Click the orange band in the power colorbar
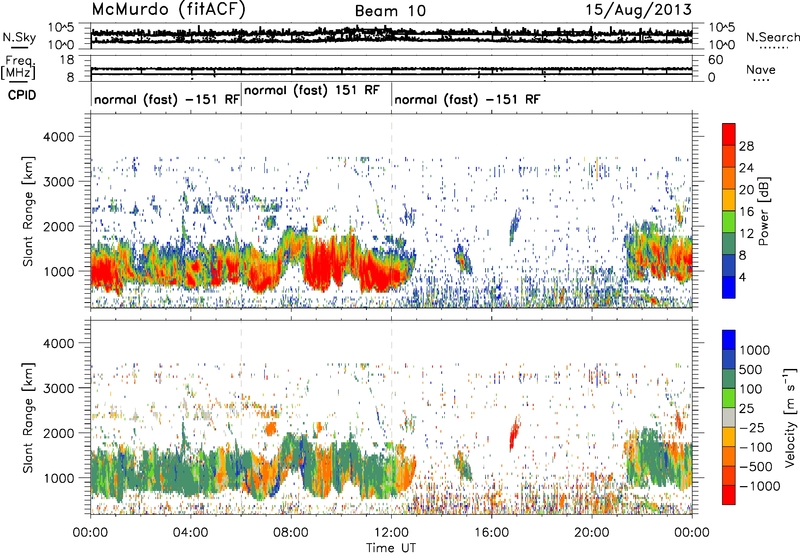The width and height of the screenshot is (800, 554). (x=729, y=178)
